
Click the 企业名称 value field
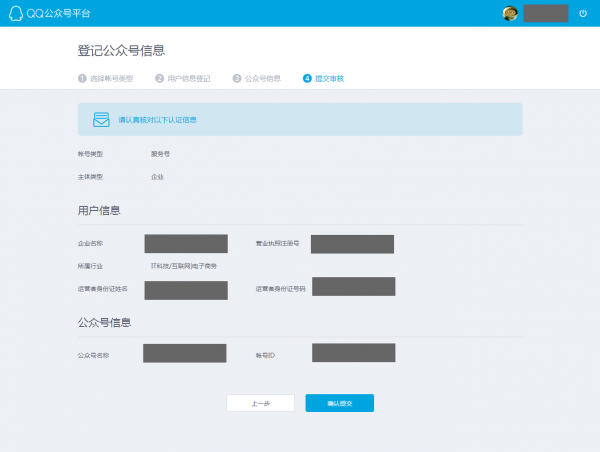point(186,243)
